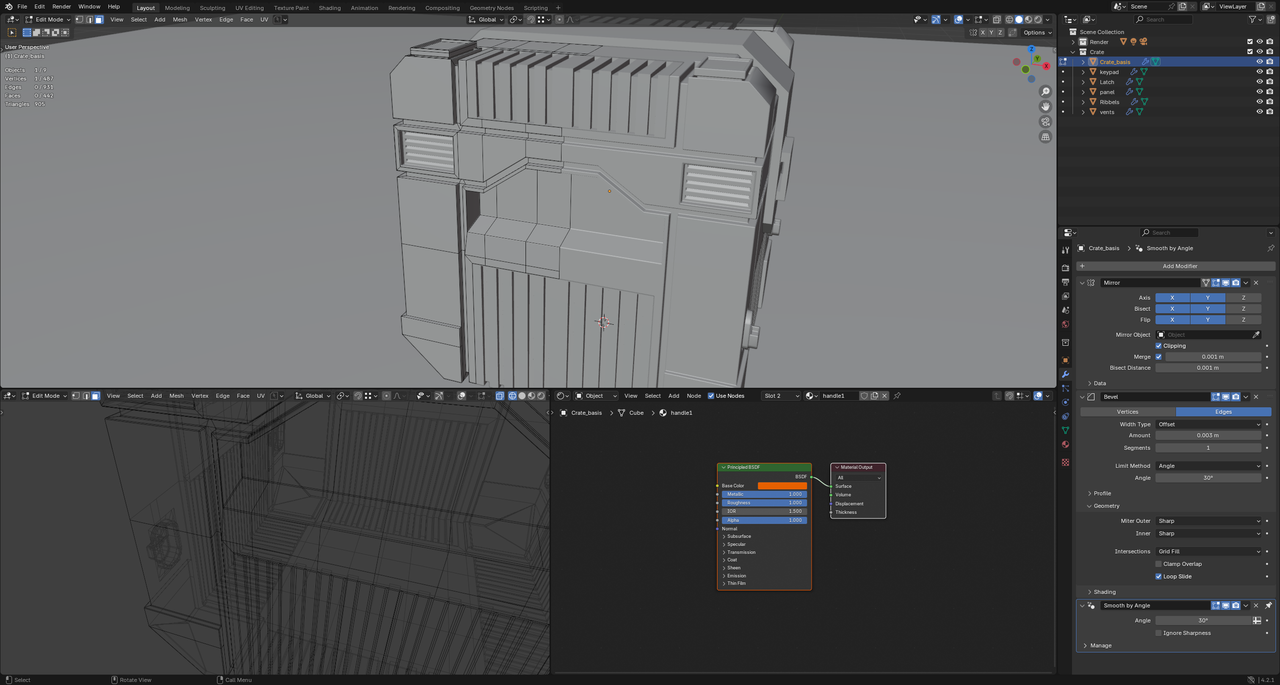Click the pan hand icon in the viewport
The width and height of the screenshot is (1280, 685).
(x=1045, y=106)
